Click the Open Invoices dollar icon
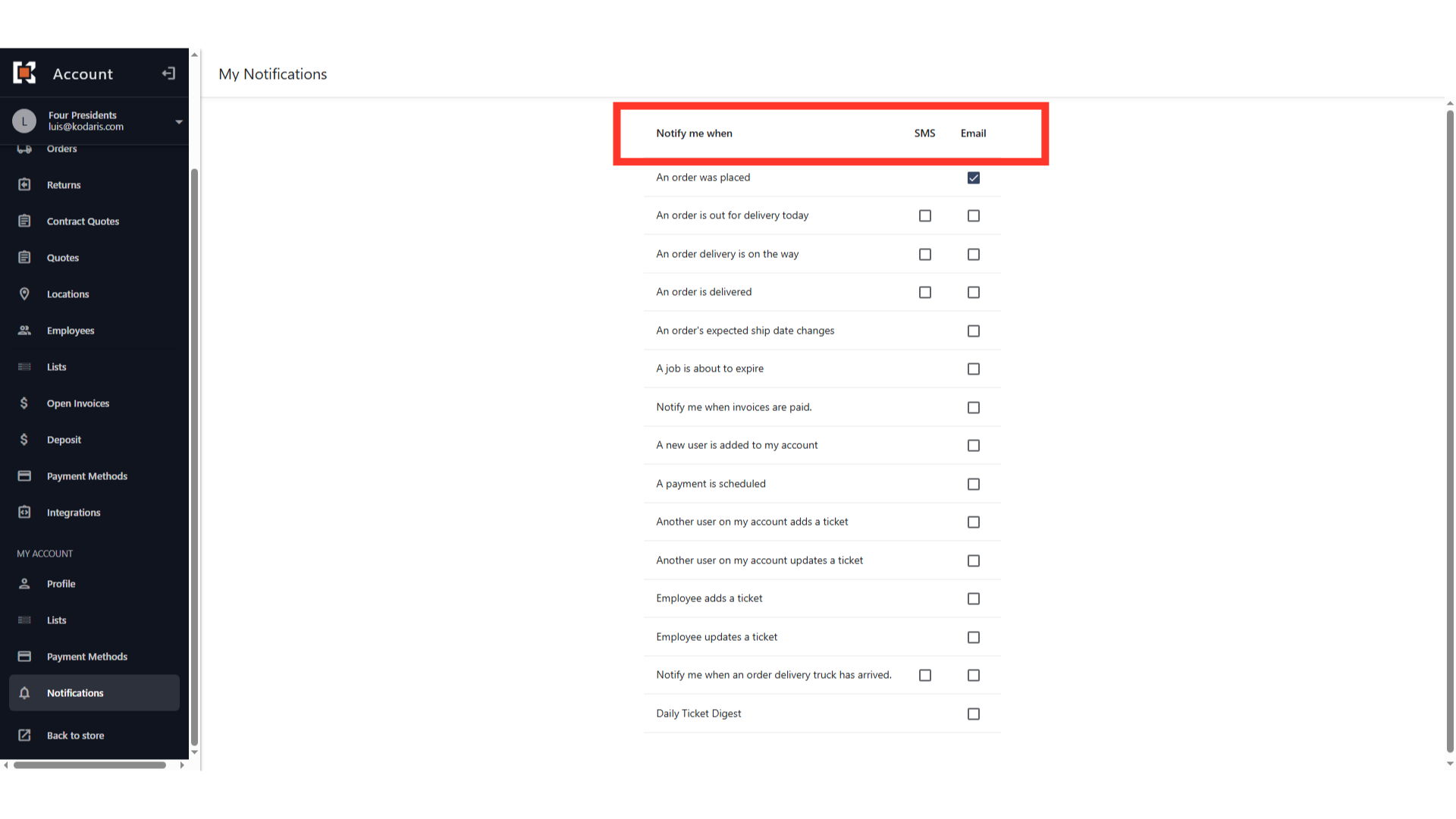The height and width of the screenshot is (819, 1456). [24, 403]
